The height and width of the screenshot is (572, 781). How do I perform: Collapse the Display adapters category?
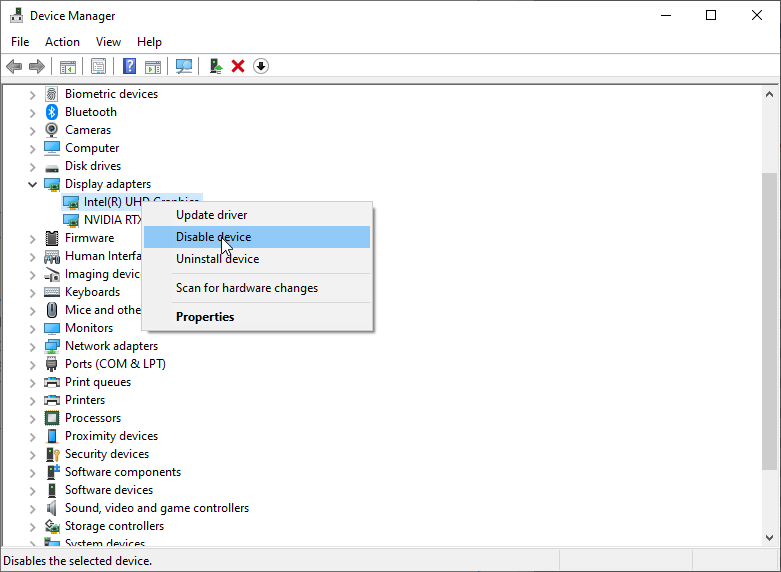pos(32,184)
